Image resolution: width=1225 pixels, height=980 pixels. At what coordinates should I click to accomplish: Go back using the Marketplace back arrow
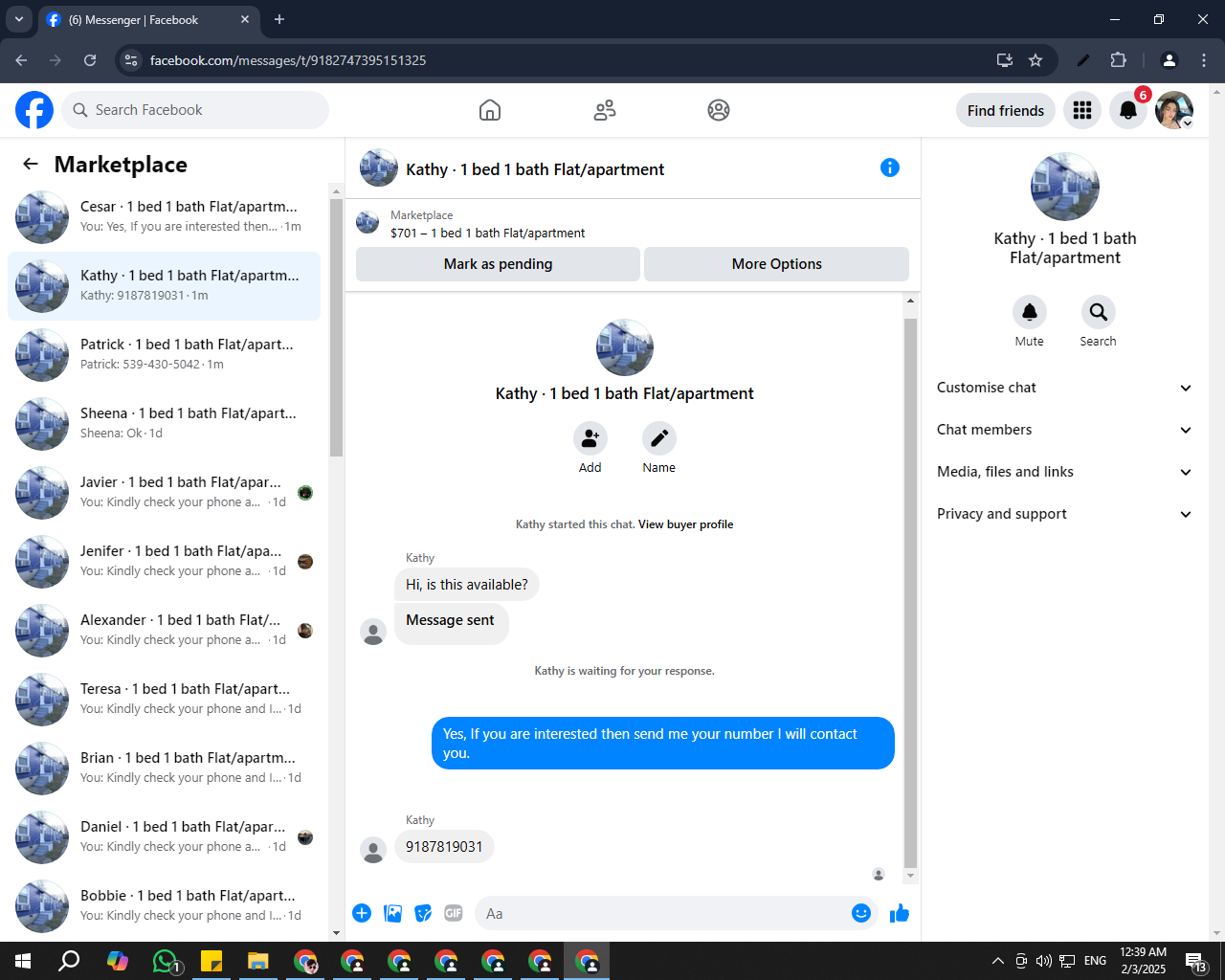31,164
